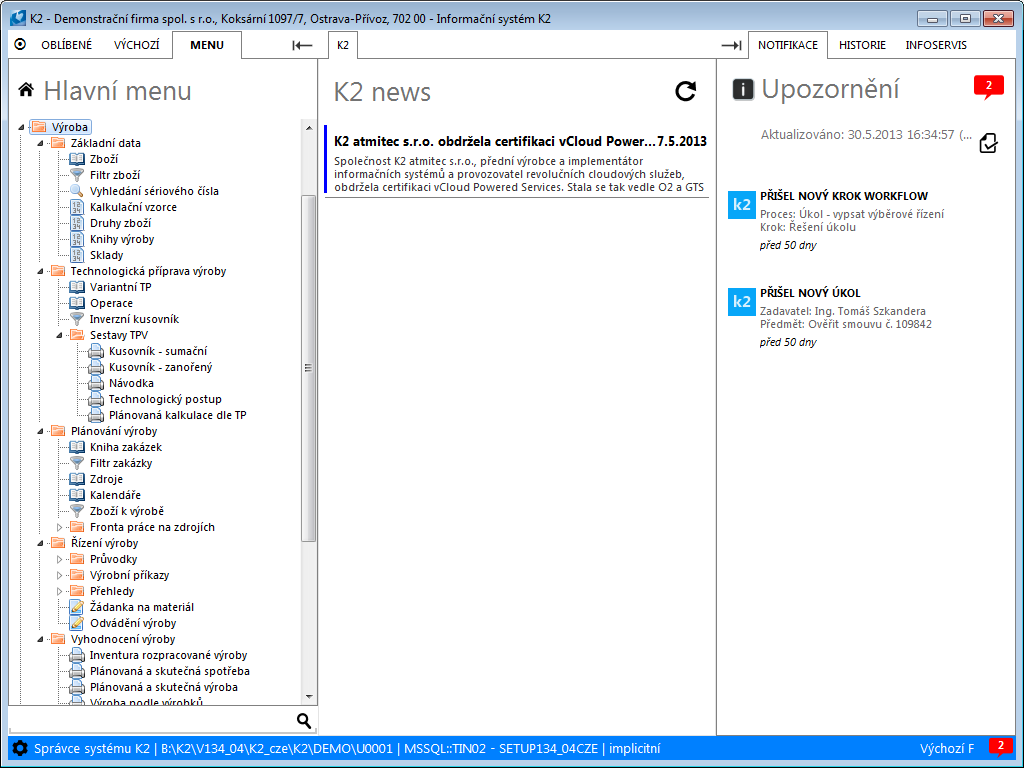Expand the Přehledy folder
1024x768 pixels.
point(59,591)
